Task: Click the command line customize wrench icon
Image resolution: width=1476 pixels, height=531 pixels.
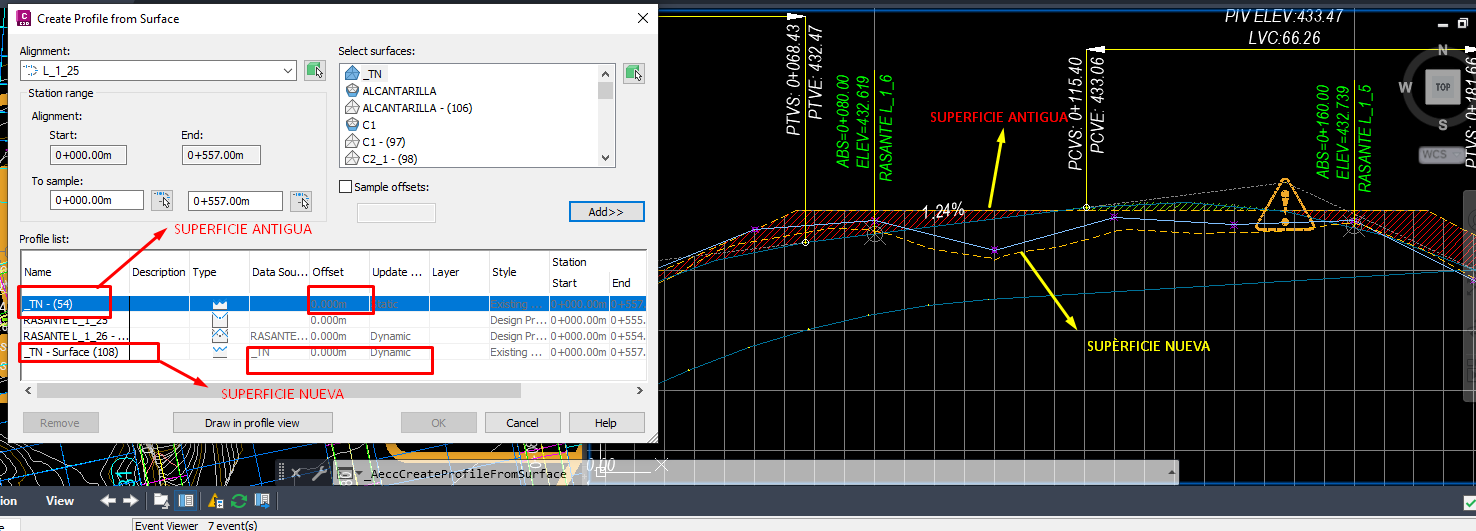Action: pyautogui.click(x=320, y=473)
